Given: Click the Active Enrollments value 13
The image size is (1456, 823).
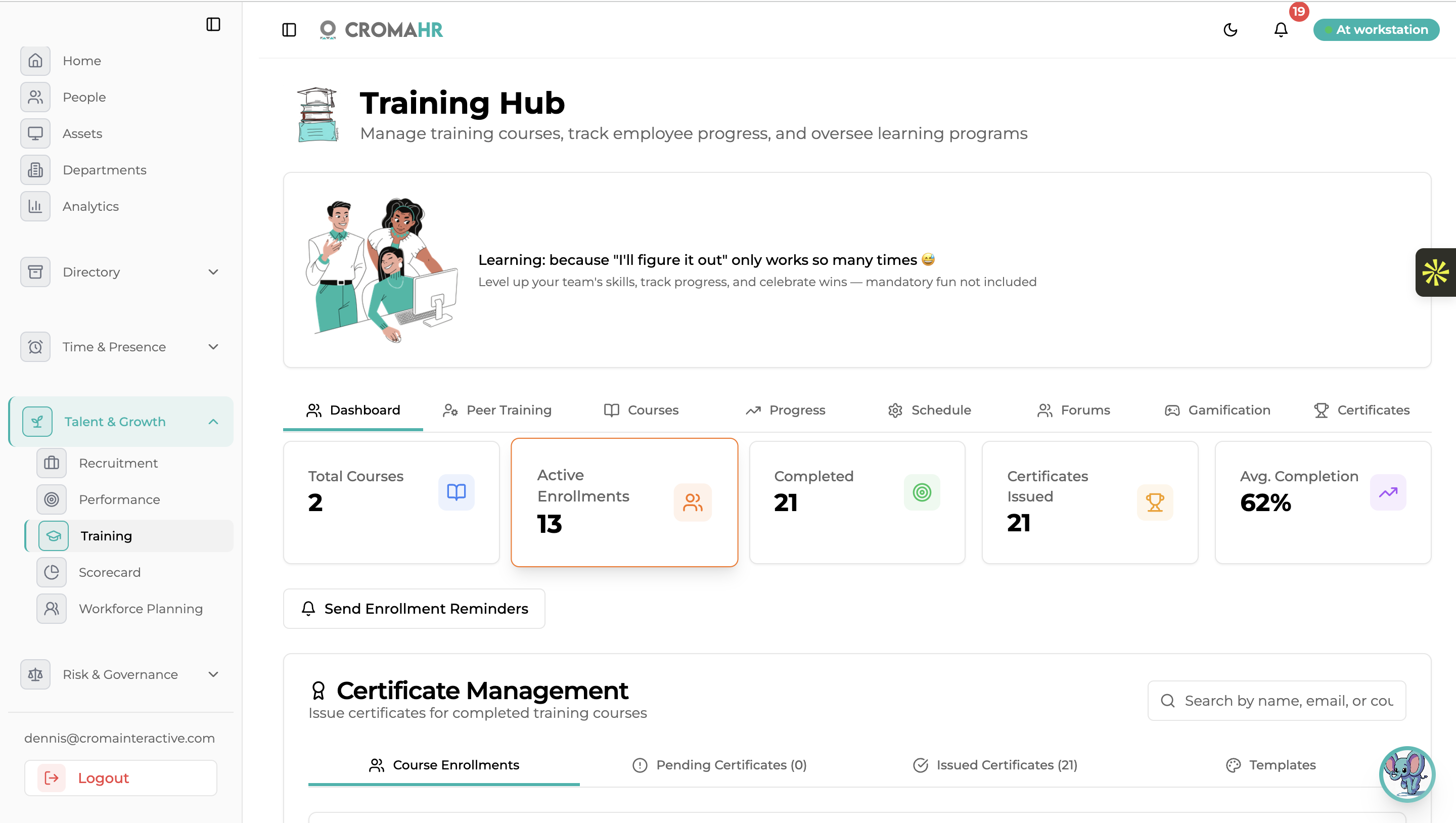Looking at the screenshot, I should [550, 524].
